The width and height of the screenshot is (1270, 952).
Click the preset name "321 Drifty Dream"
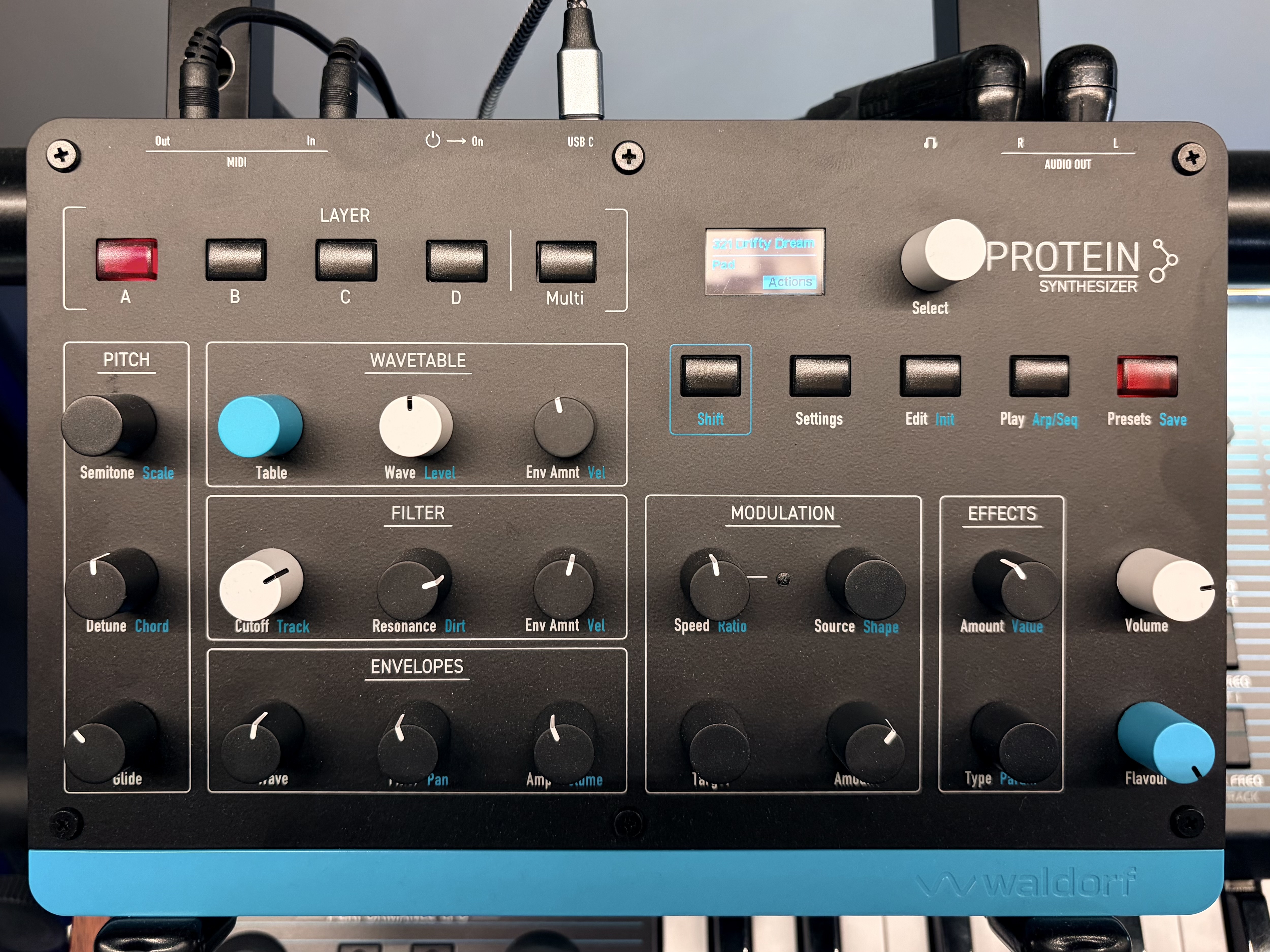[763, 243]
